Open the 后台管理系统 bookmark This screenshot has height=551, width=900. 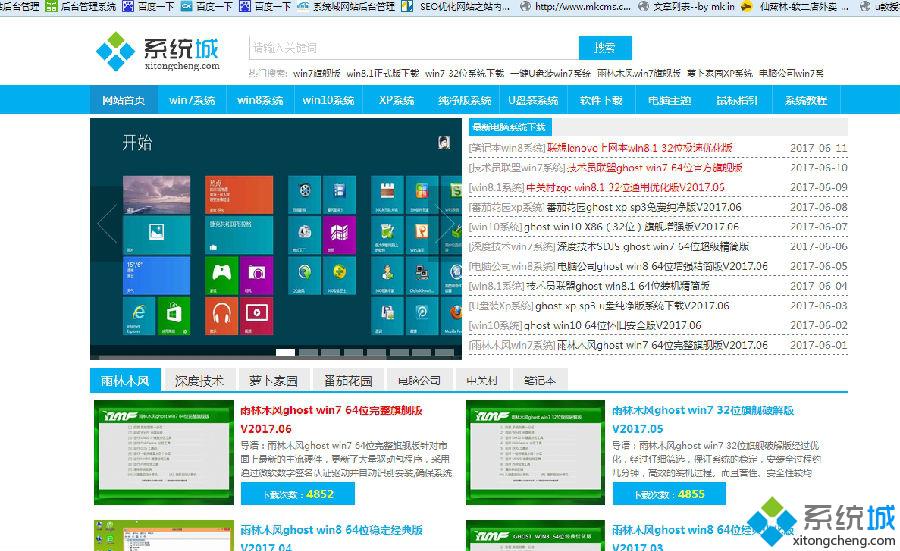(x=80, y=6)
